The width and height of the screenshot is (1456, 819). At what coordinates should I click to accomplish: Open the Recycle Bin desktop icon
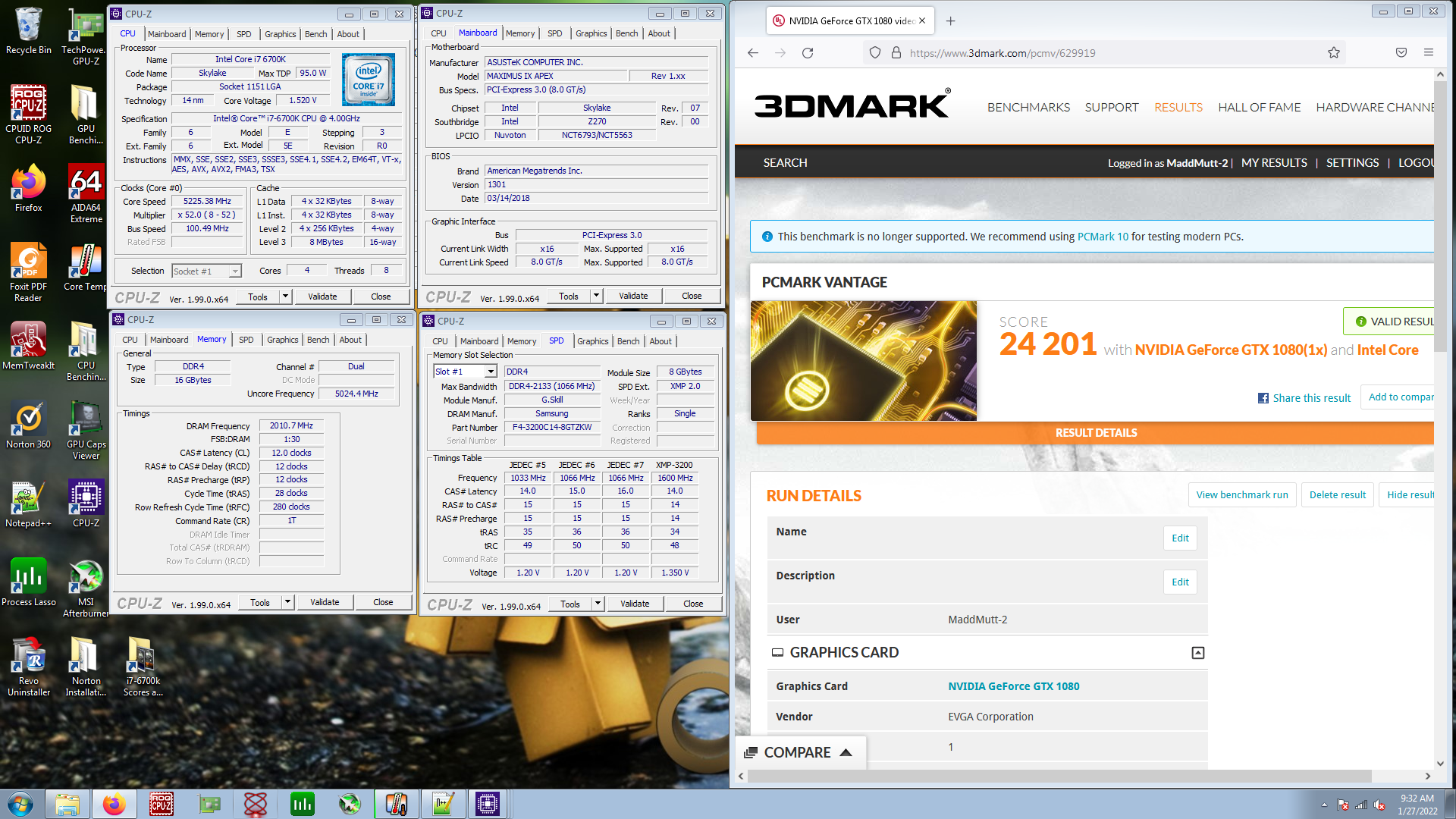tap(28, 30)
